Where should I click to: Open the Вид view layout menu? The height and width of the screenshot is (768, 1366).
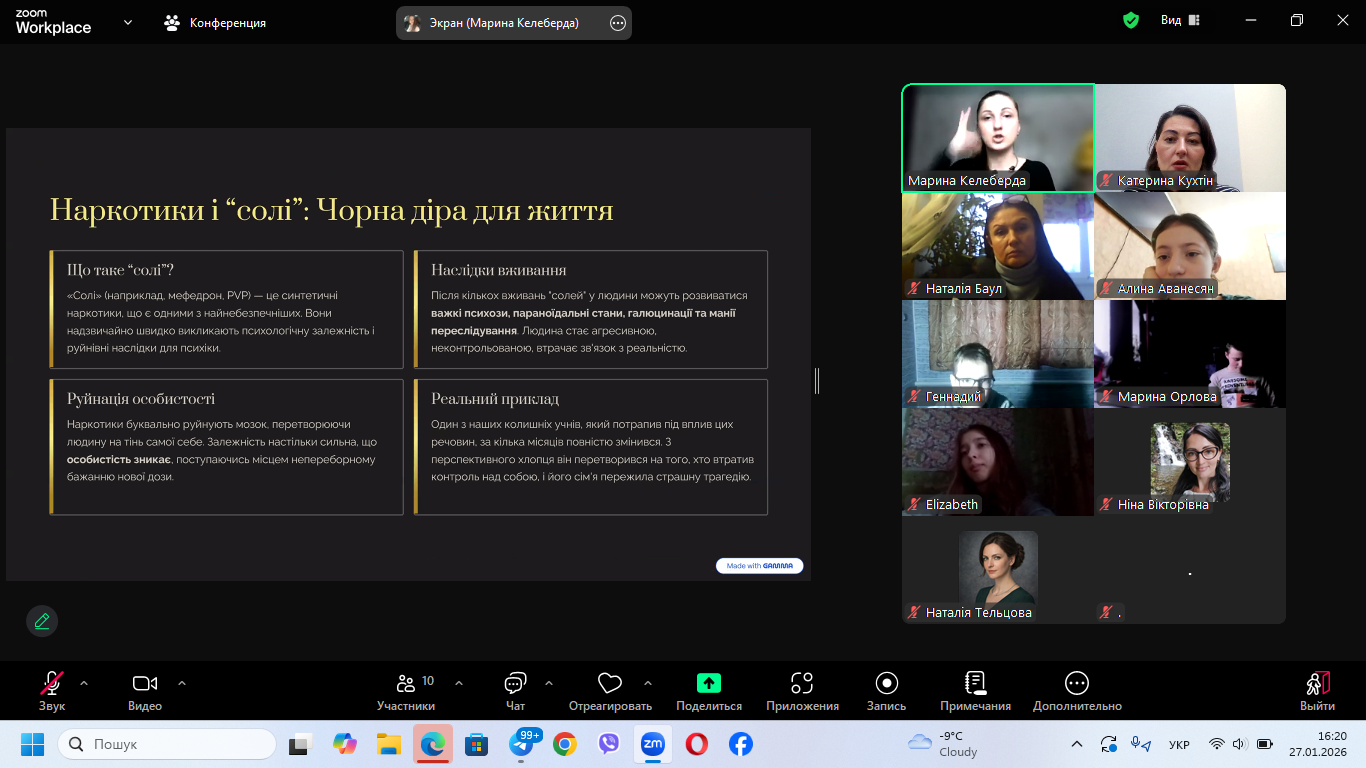coord(1180,21)
